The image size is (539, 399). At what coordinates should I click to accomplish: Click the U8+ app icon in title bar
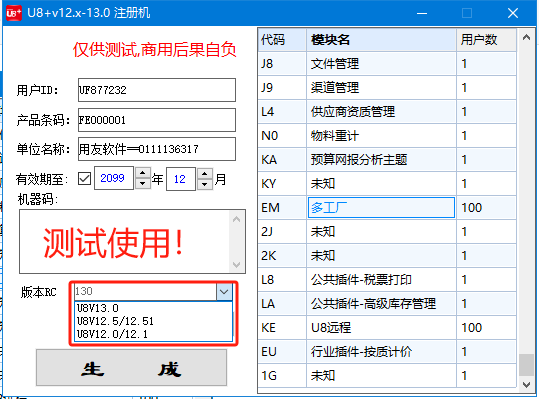point(14,13)
